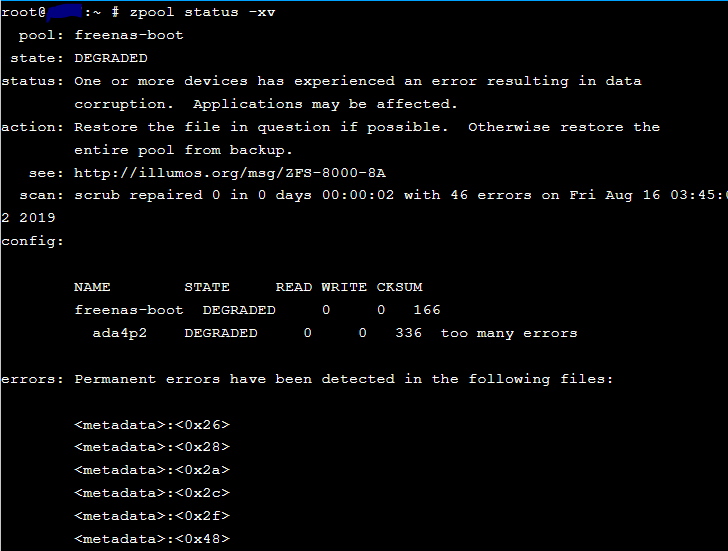The width and height of the screenshot is (728, 551).
Task: Click the WRITE column header
Action: tap(344, 287)
